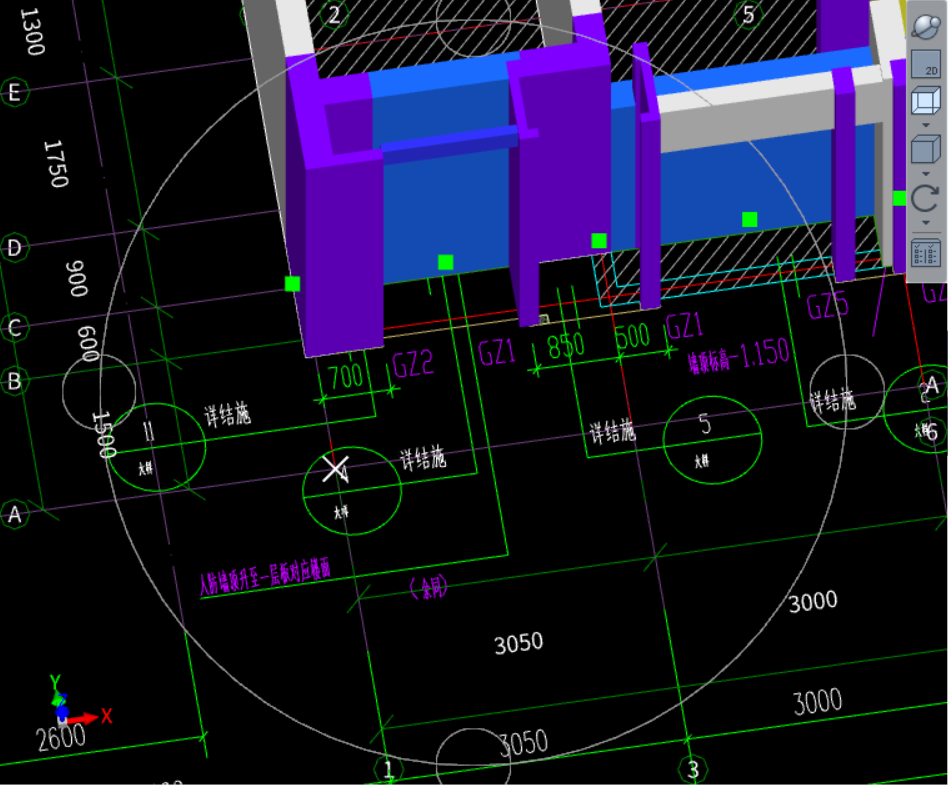The height and width of the screenshot is (785, 948).
Task: Select green grip above the 850 dimension
Action: coord(599,241)
